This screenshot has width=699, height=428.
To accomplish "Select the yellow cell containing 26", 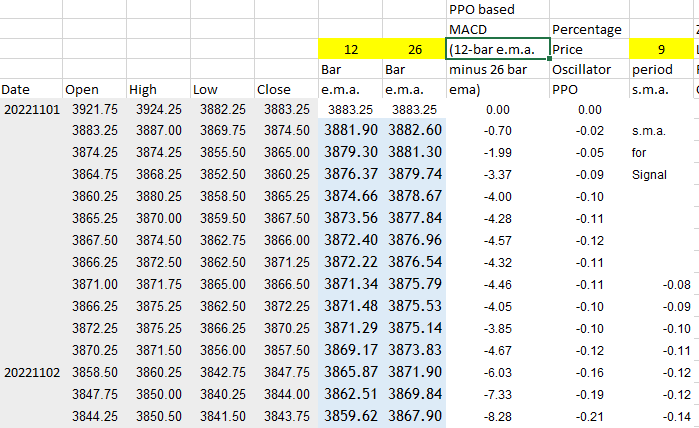I will 413,49.
